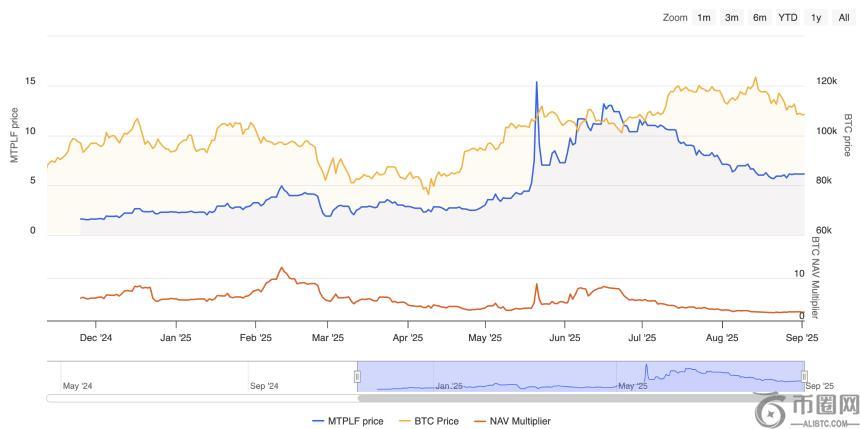
Task: Click the orange NAV legend line marker
Action: 480,421
